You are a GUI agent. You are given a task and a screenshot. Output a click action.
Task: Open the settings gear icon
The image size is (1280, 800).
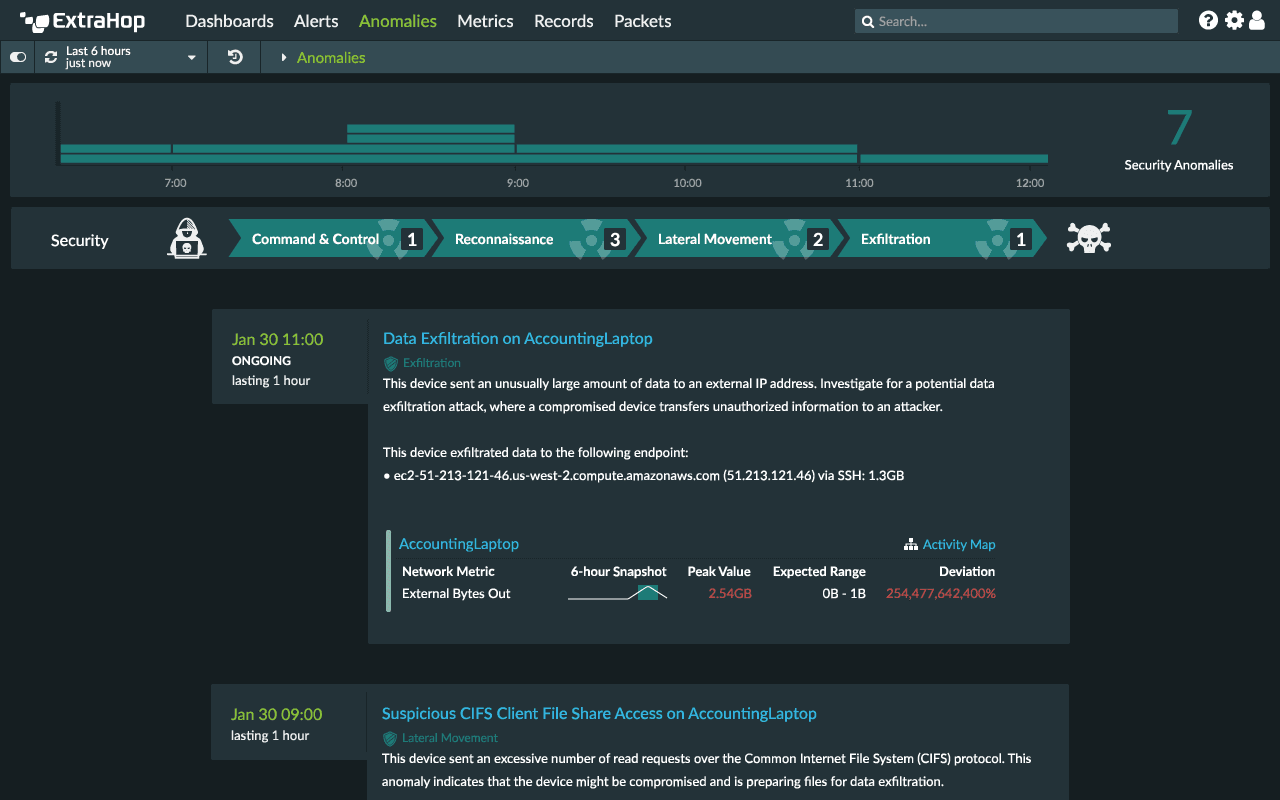[1234, 20]
